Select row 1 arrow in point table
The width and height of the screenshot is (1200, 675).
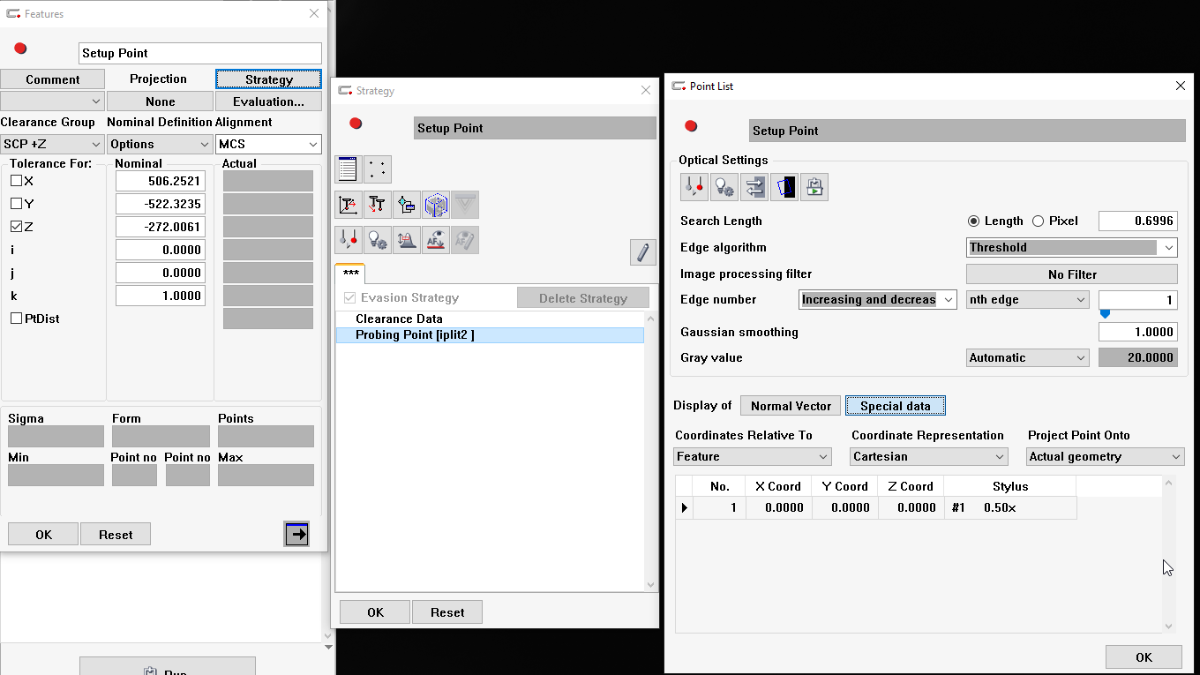tap(684, 508)
